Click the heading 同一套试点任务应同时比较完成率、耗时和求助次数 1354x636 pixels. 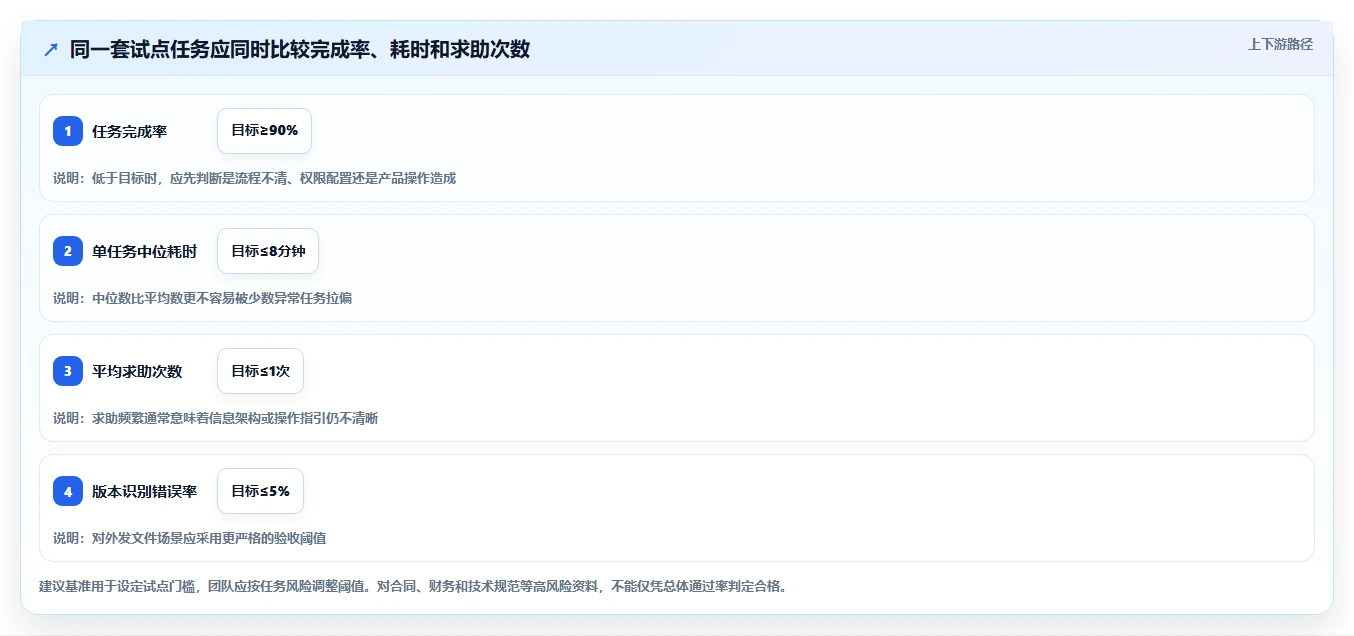(x=300, y=49)
